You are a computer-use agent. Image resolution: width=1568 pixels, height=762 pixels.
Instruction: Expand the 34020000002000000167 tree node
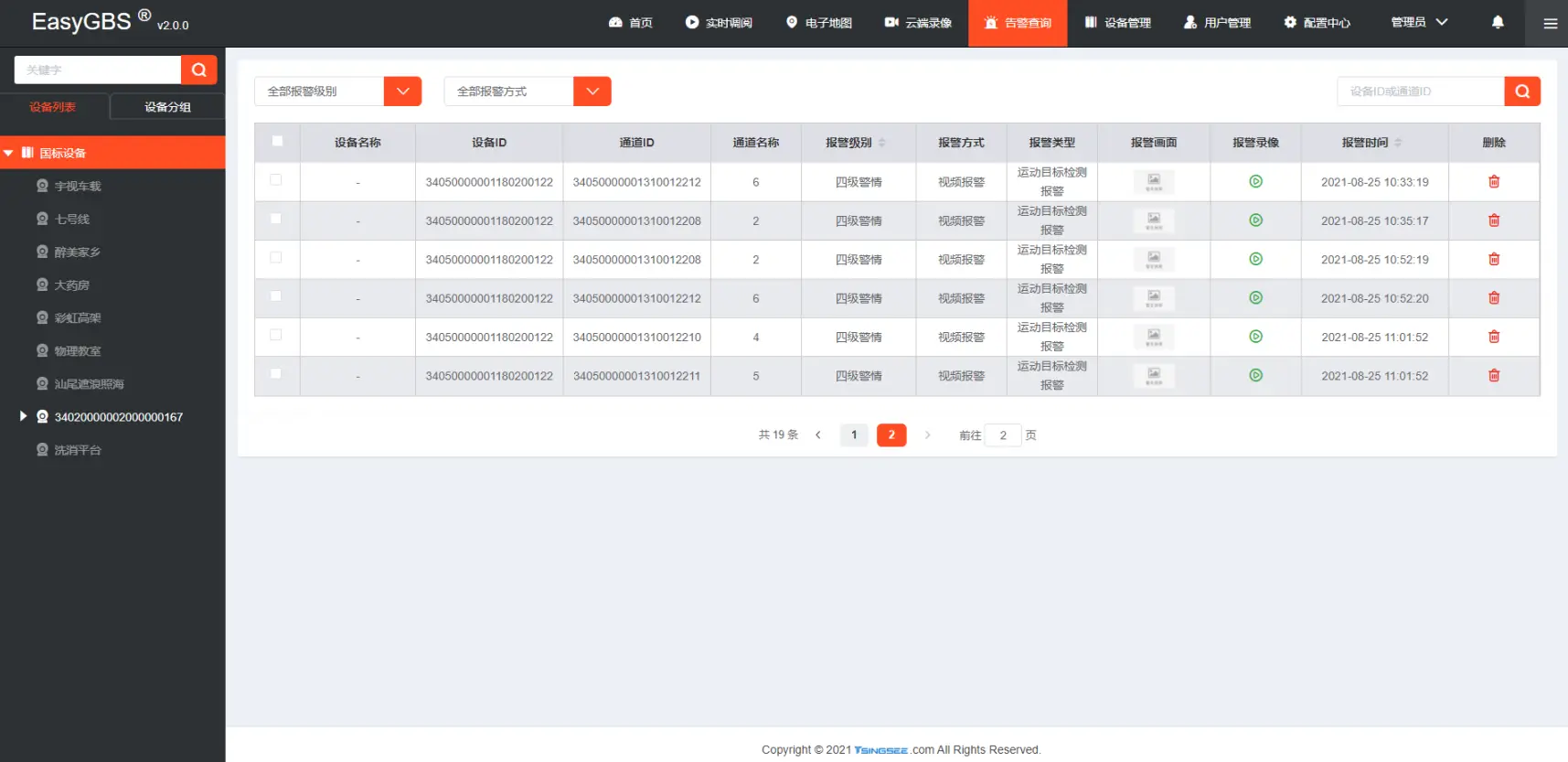point(24,416)
